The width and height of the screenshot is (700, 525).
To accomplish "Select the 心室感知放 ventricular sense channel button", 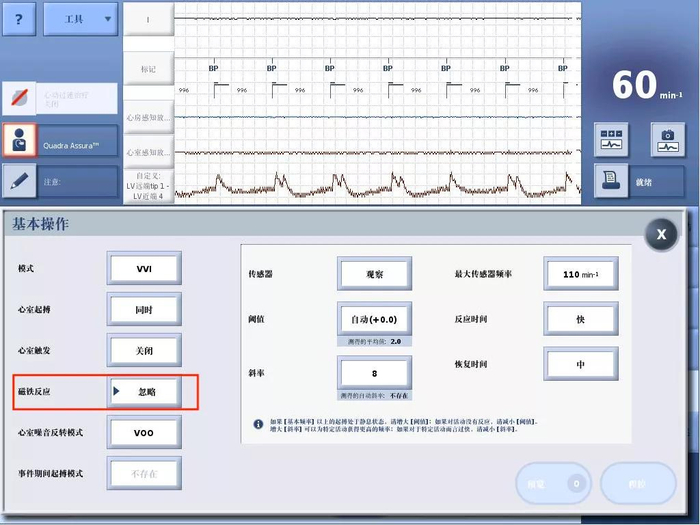I will pyautogui.click(x=148, y=152).
